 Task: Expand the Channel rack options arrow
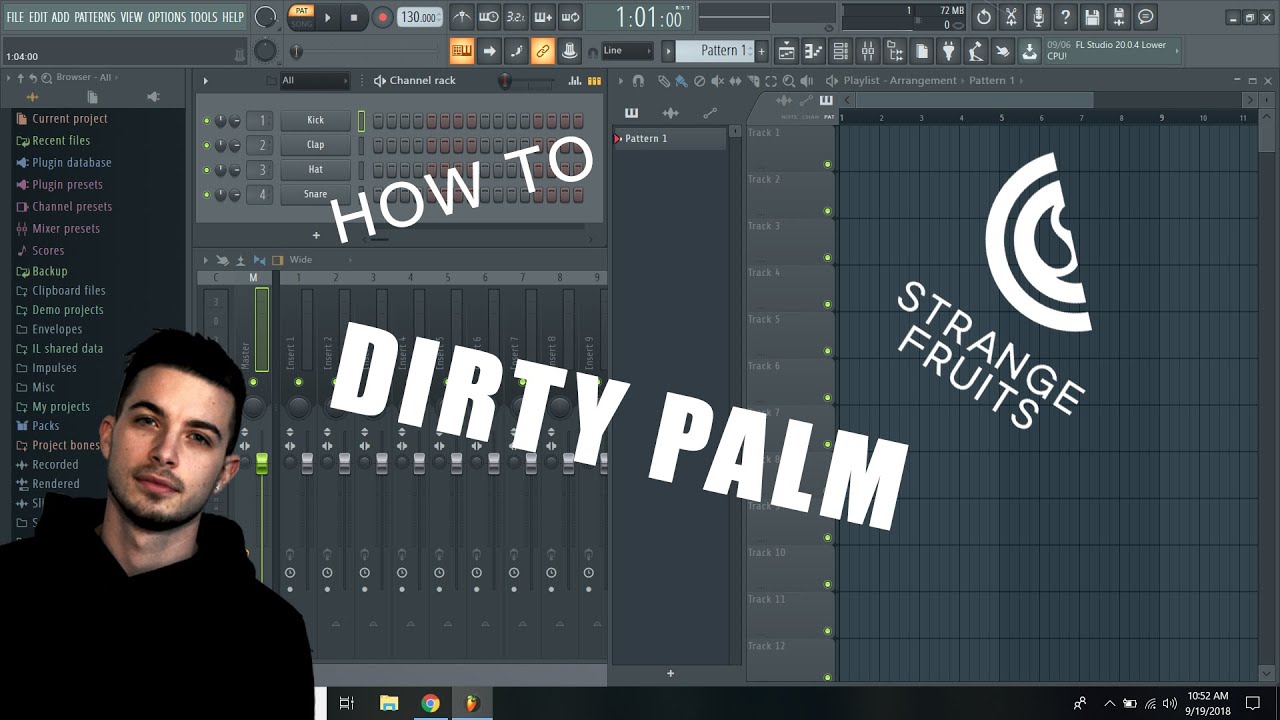(206, 81)
